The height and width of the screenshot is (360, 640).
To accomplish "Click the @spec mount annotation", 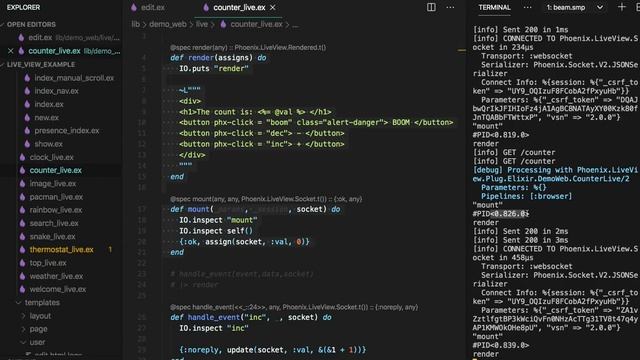I will (266, 199).
